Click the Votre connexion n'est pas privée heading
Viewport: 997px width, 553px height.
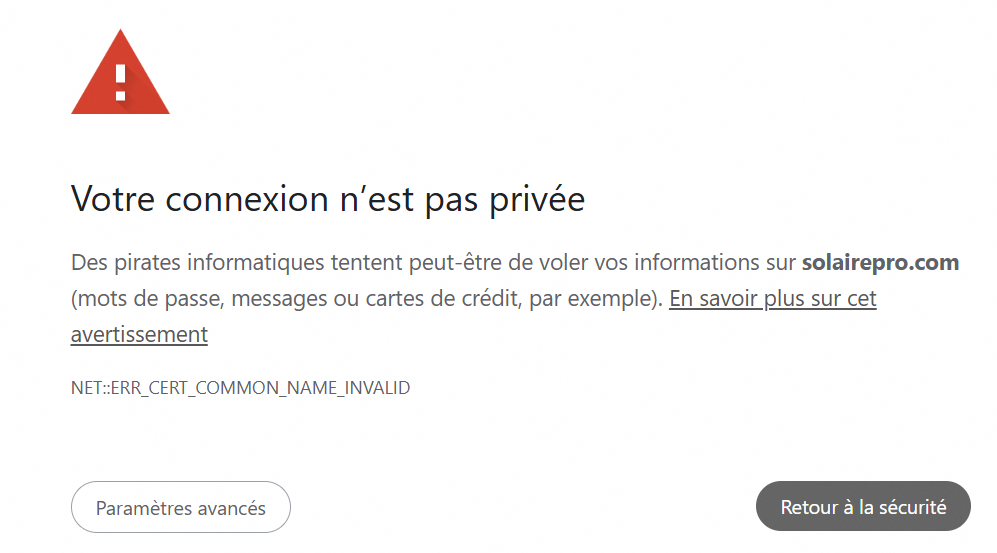[327, 199]
